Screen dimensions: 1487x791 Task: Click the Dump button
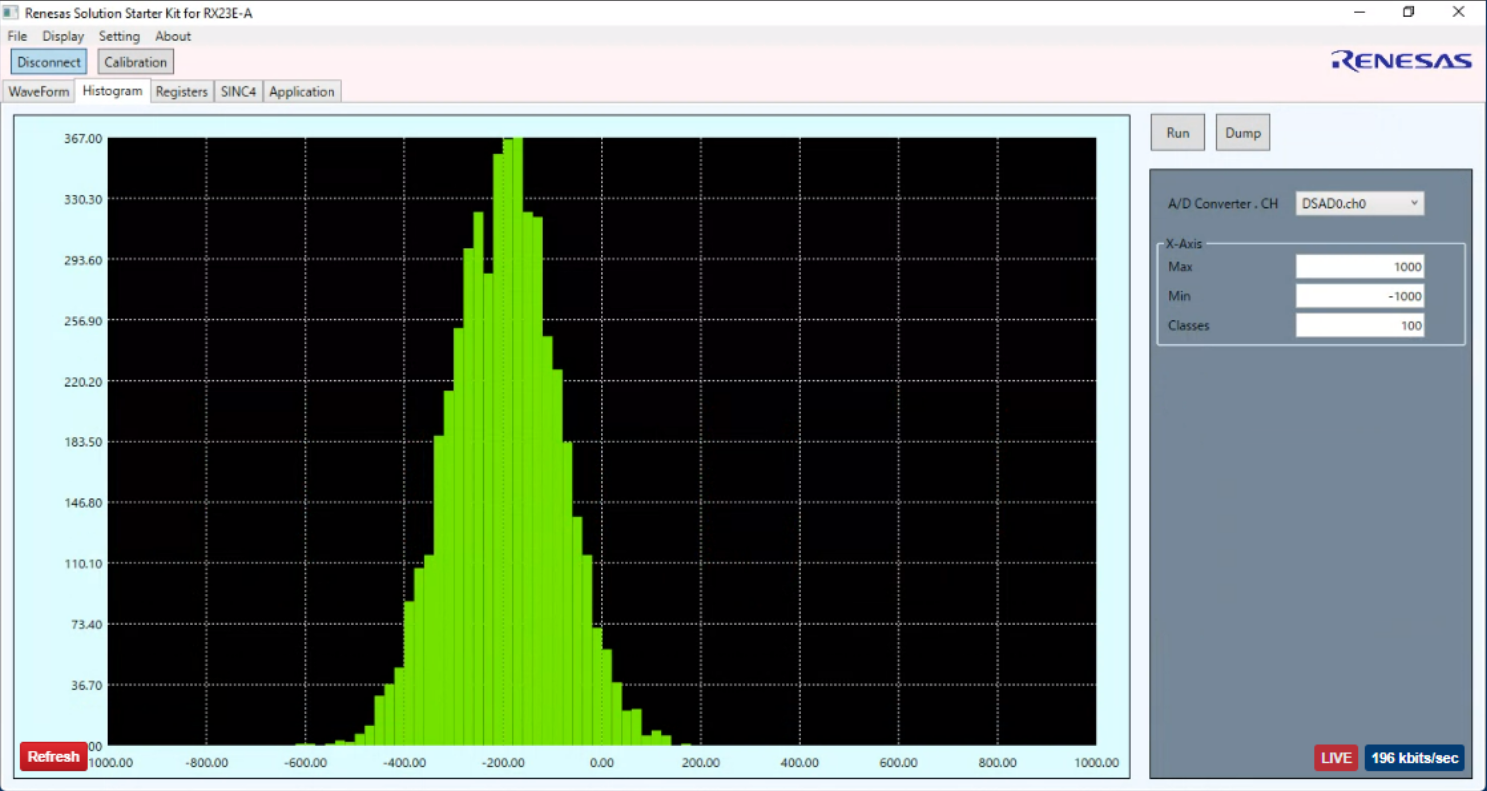pos(1242,133)
